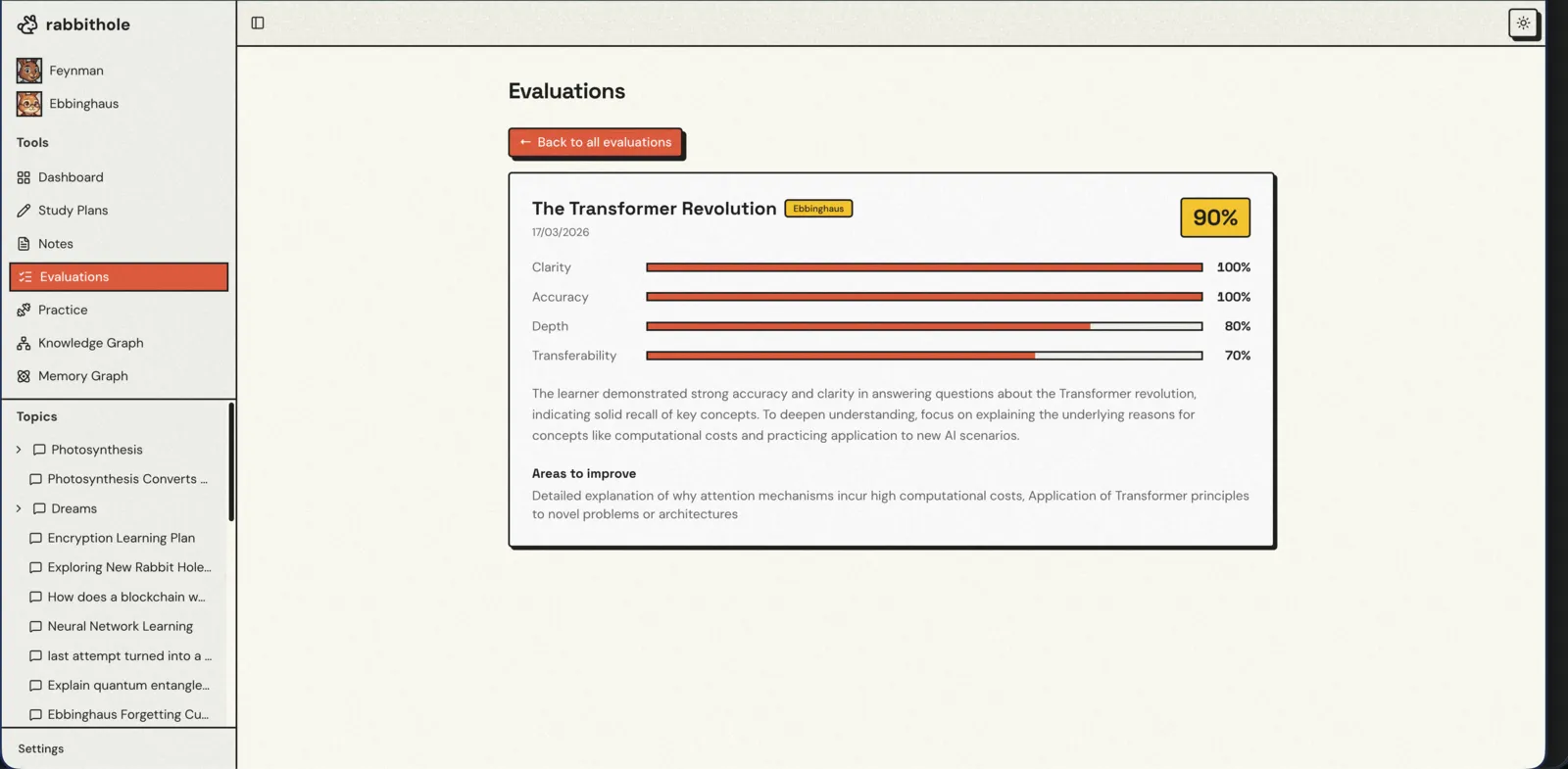The width and height of the screenshot is (1568, 769).
Task: Open the Dreams topic
Action: 73,508
